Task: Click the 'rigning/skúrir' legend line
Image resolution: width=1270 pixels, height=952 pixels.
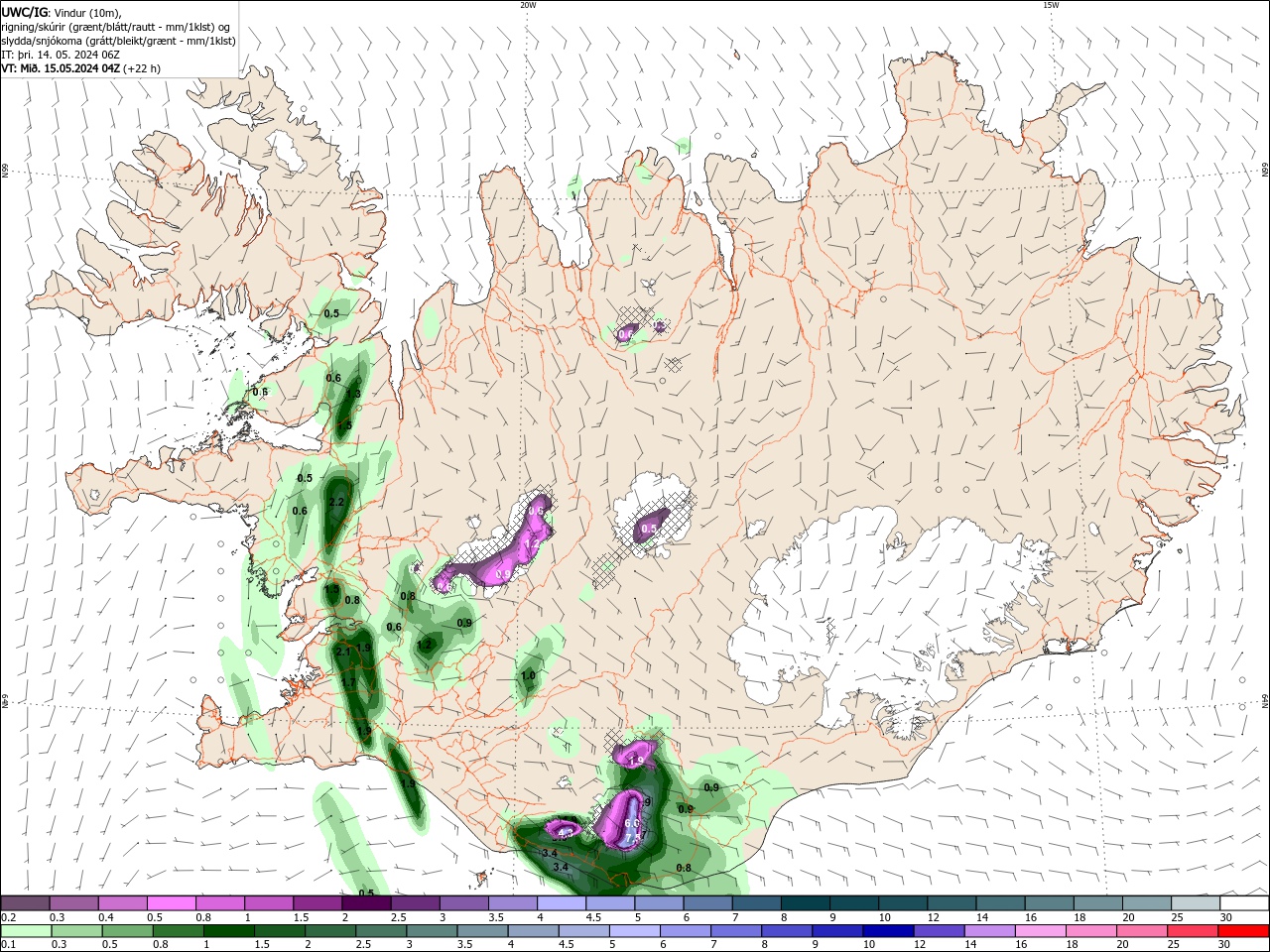Action: [x=115, y=26]
